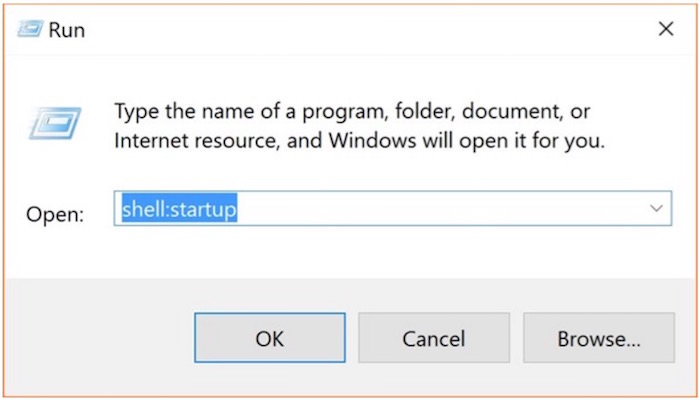Click the large Run icon beside the description
Screen dimensions: 700x401
[52, 122]
